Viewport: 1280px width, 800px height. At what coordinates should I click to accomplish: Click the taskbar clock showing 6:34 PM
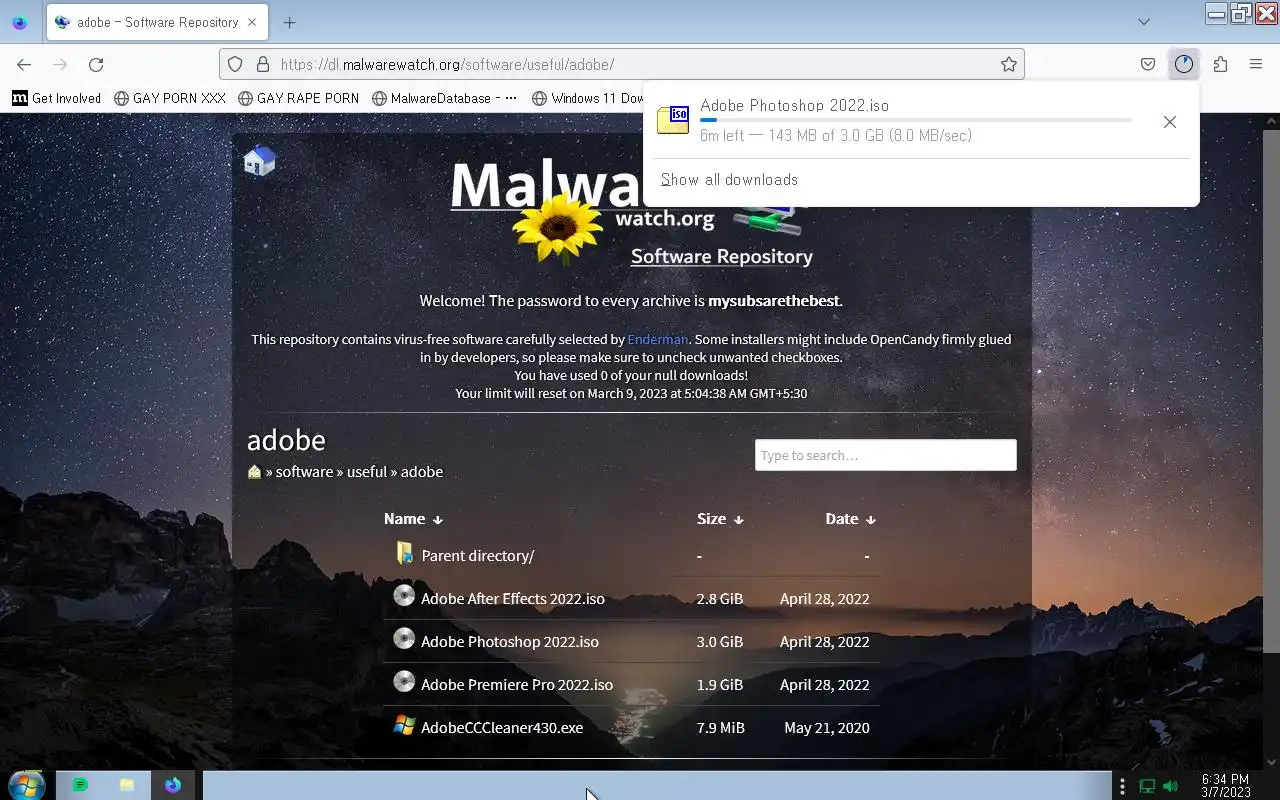pos(1226,786)
